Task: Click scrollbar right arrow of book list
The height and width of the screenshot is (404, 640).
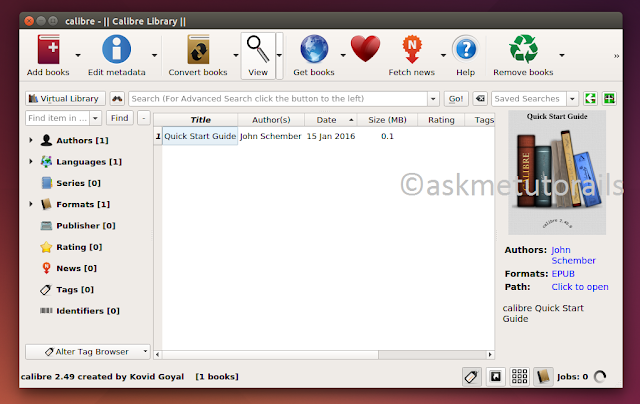Action: pos(490,355)
